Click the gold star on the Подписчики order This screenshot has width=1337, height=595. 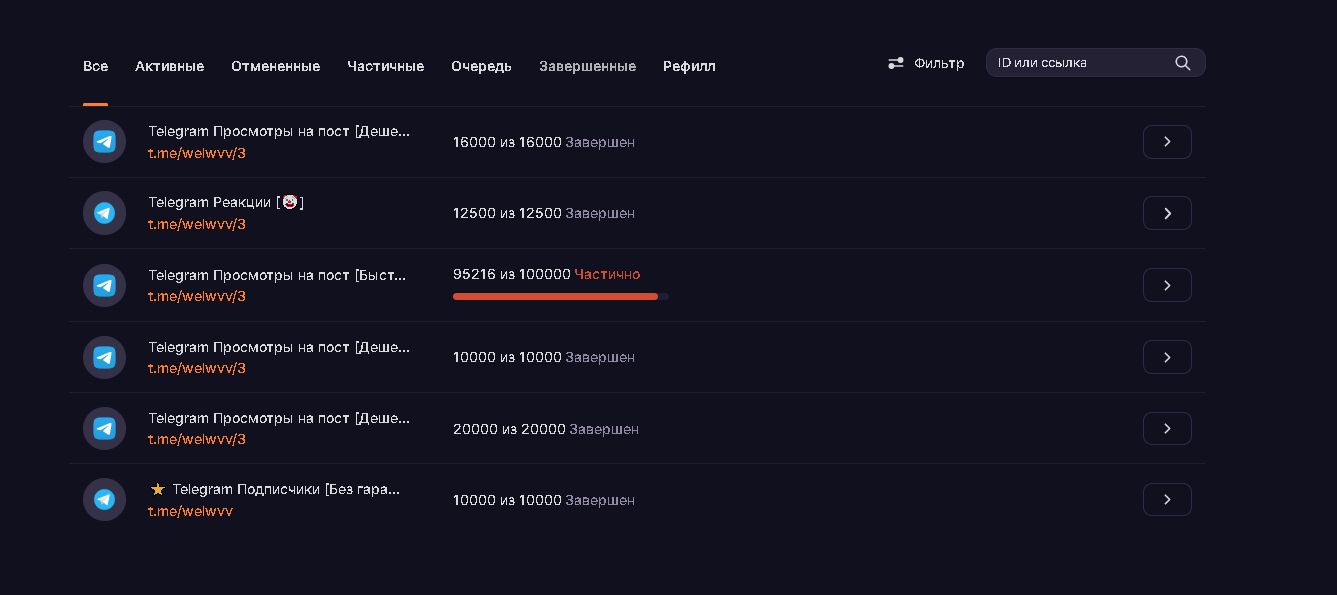tap(157, 490)
